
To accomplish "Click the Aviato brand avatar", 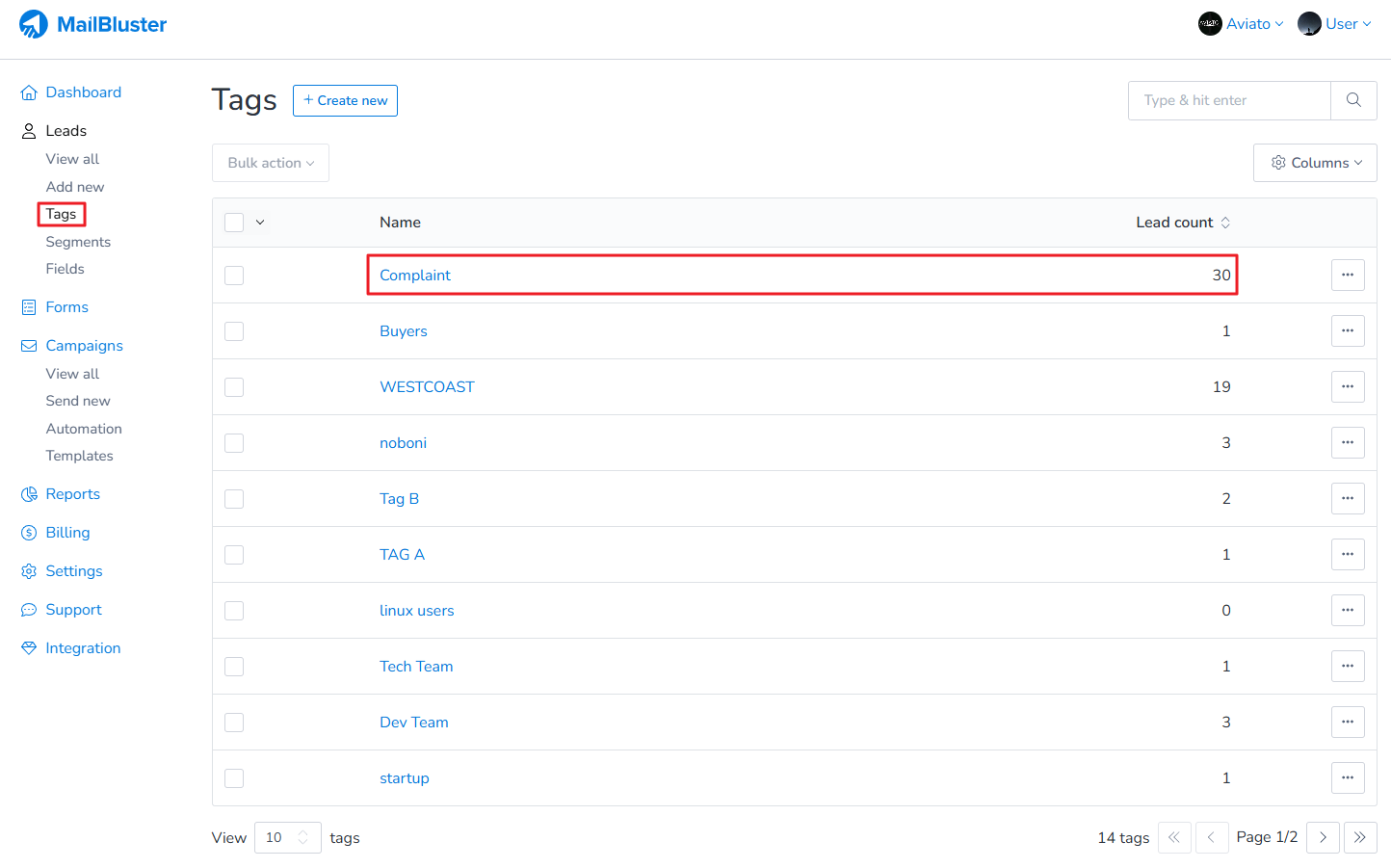I will 1210,24.
